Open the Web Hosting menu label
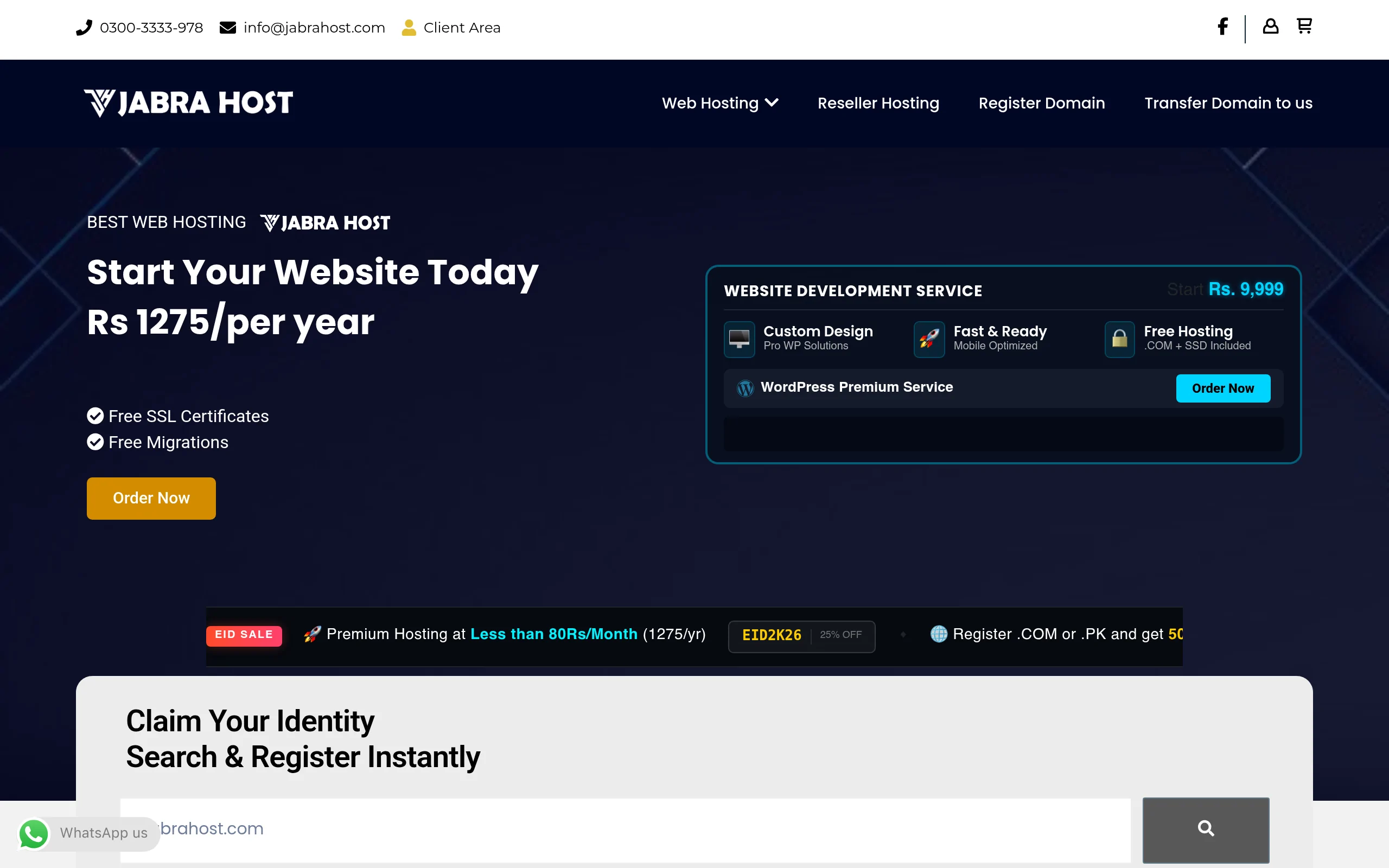Screen dimensions: 1389x868 [710, 103]
